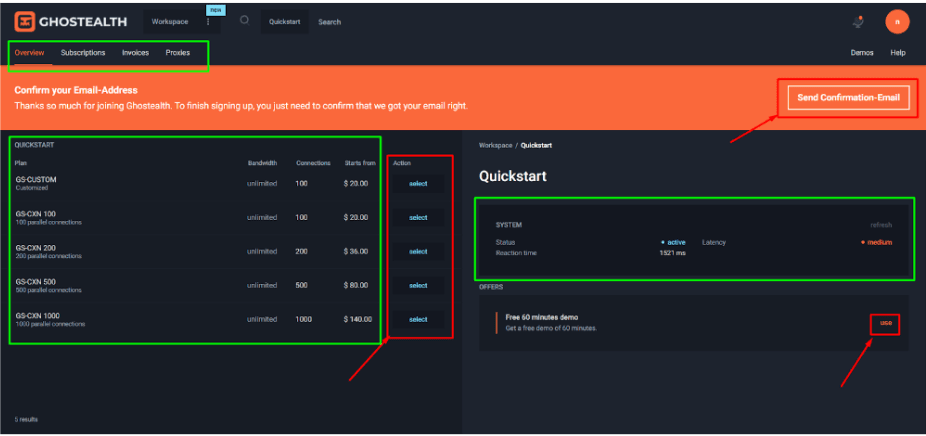The width and height of the screenshot is (926, 436).
Task: Click the 'Free 60 minutes demo' title
Action: pos(541,318)
